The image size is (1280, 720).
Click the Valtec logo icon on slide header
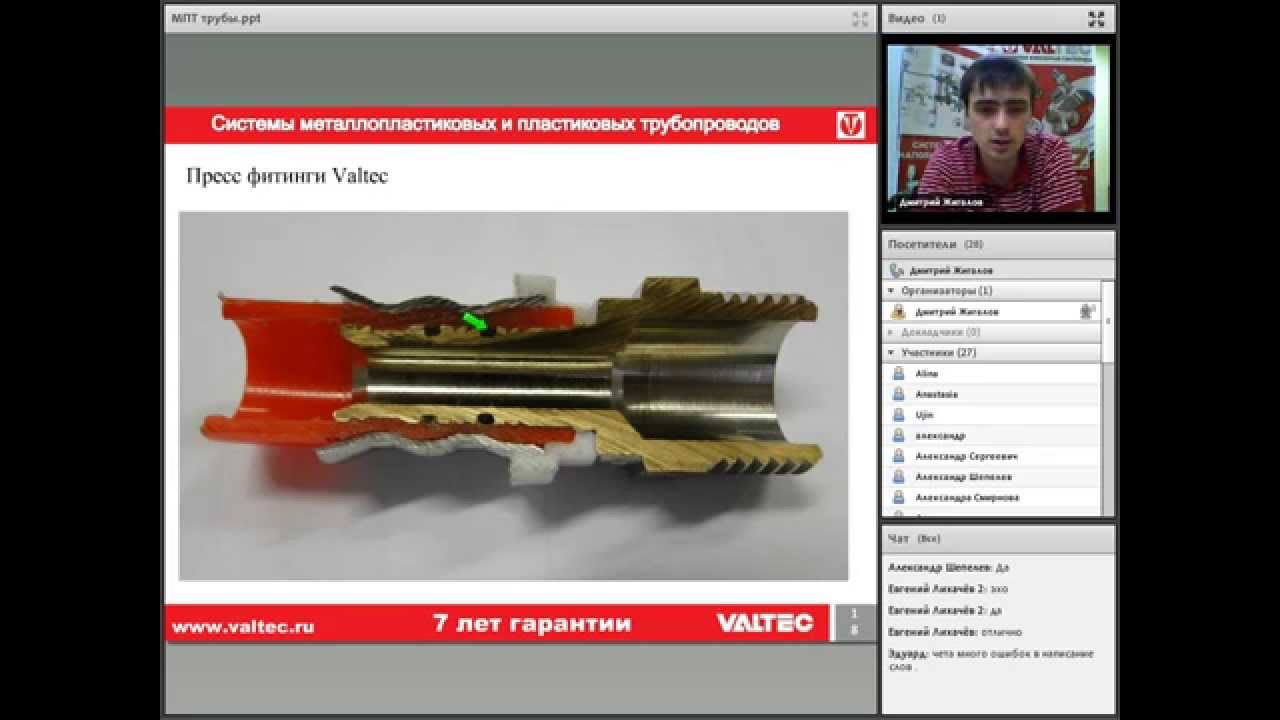[851, 124]
